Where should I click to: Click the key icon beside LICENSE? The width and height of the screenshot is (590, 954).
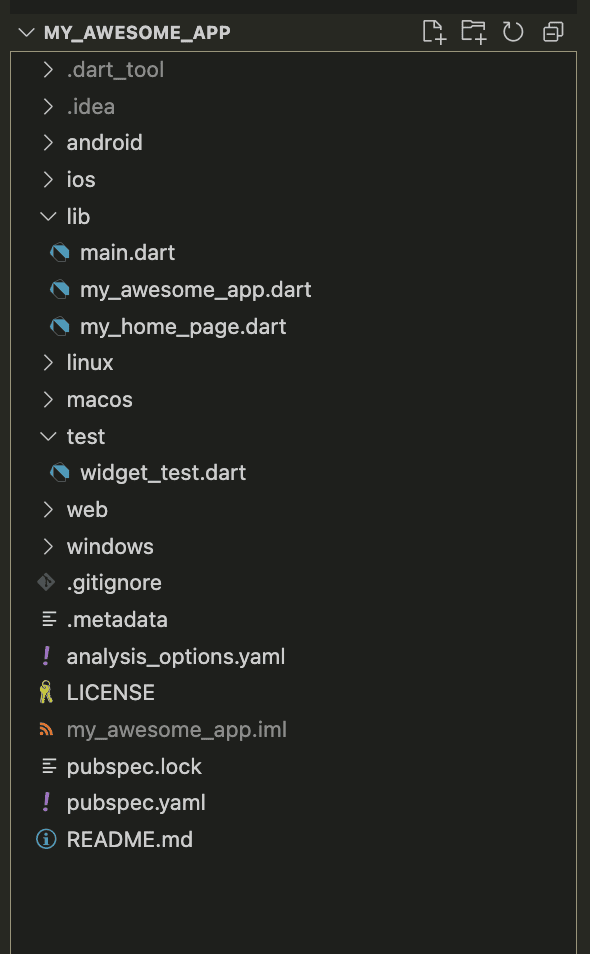tap(48, 692)
